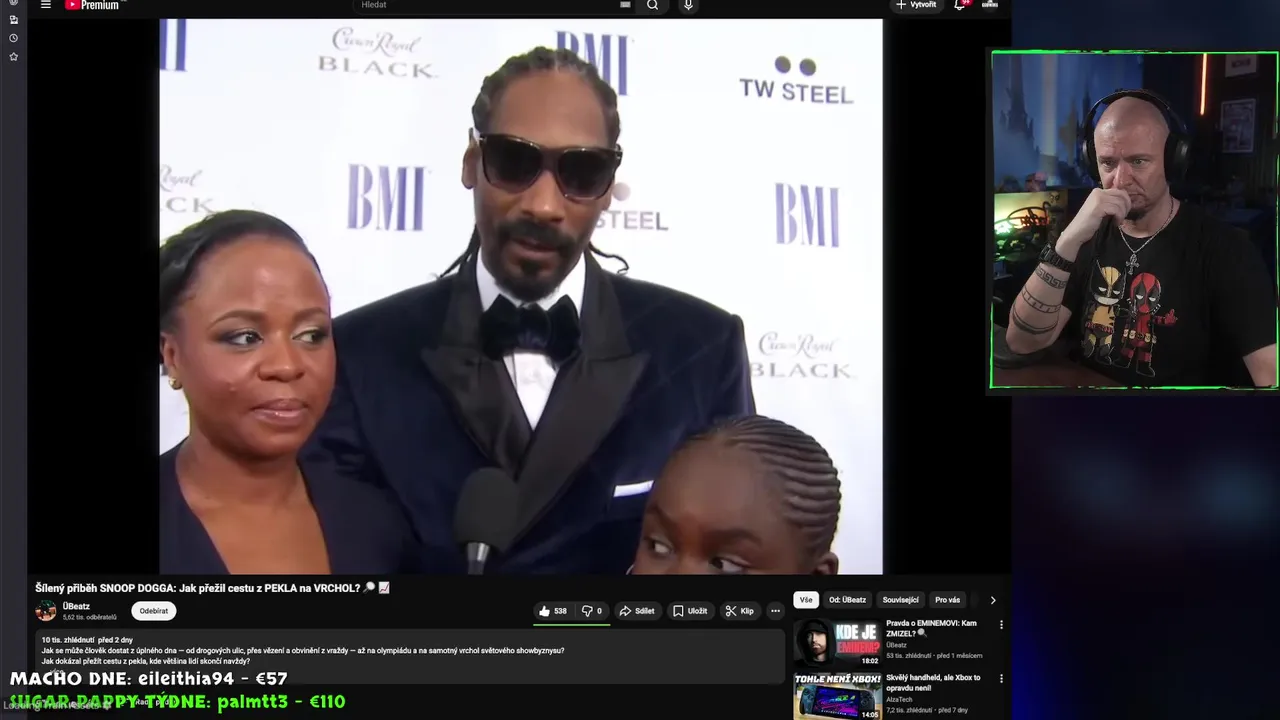Image resolution: width=1280 pixels, height=720 pixels.
Task: Expand the video description box
Action: pos(410,656)
